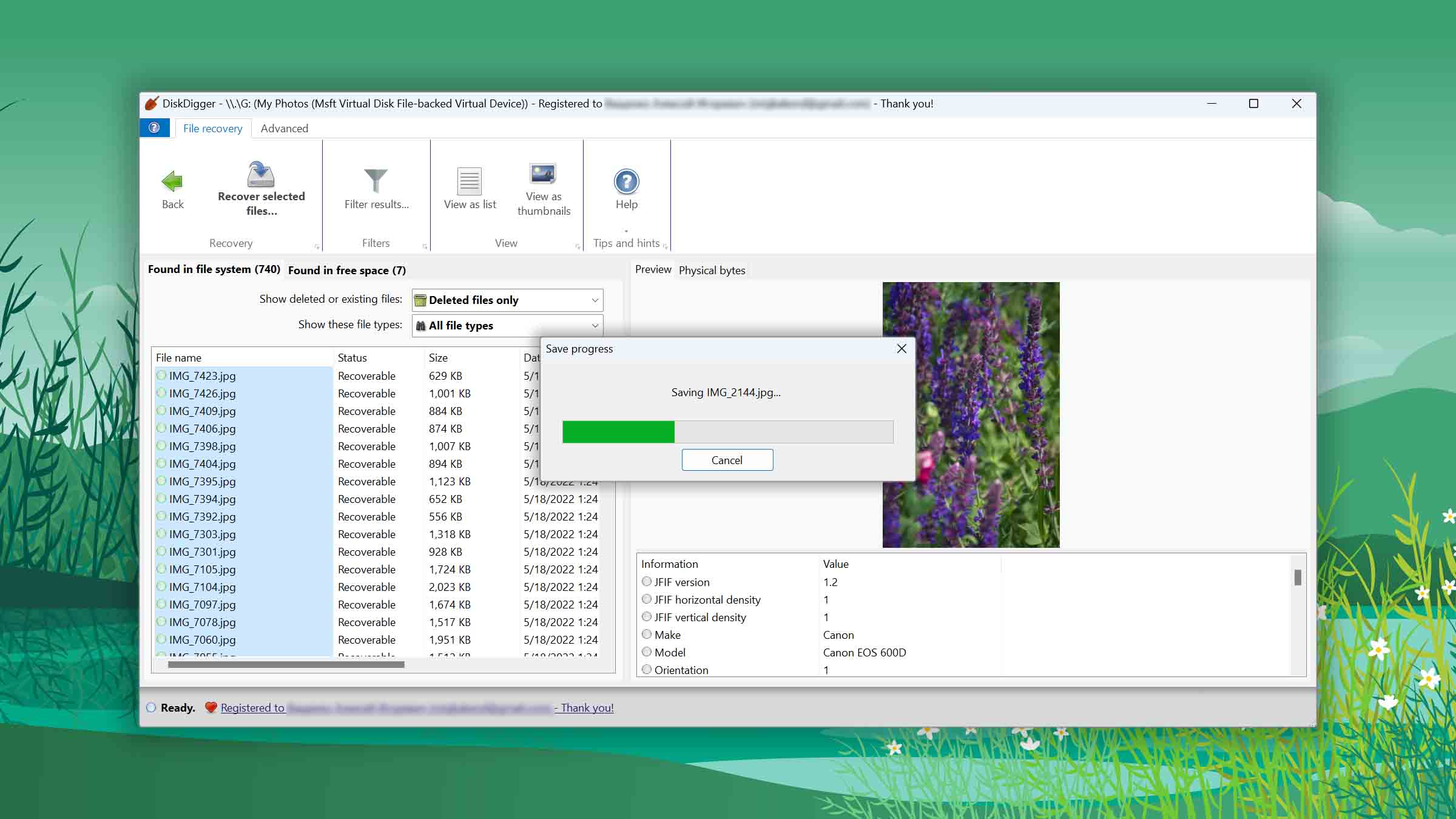The image size is (1456, 819).
Task: Select Found in file system tab
Action: pyautogui.click(x=214, y=269)
